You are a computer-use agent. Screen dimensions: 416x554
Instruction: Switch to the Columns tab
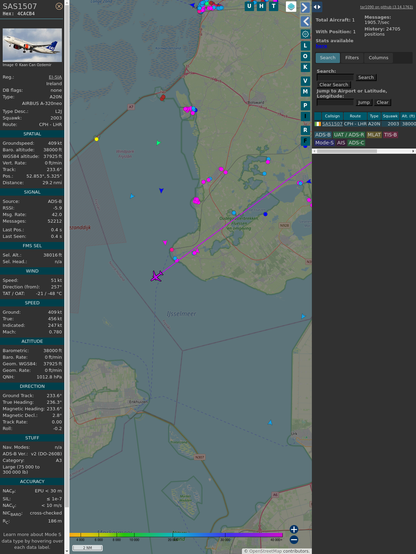tap(378, 58)
